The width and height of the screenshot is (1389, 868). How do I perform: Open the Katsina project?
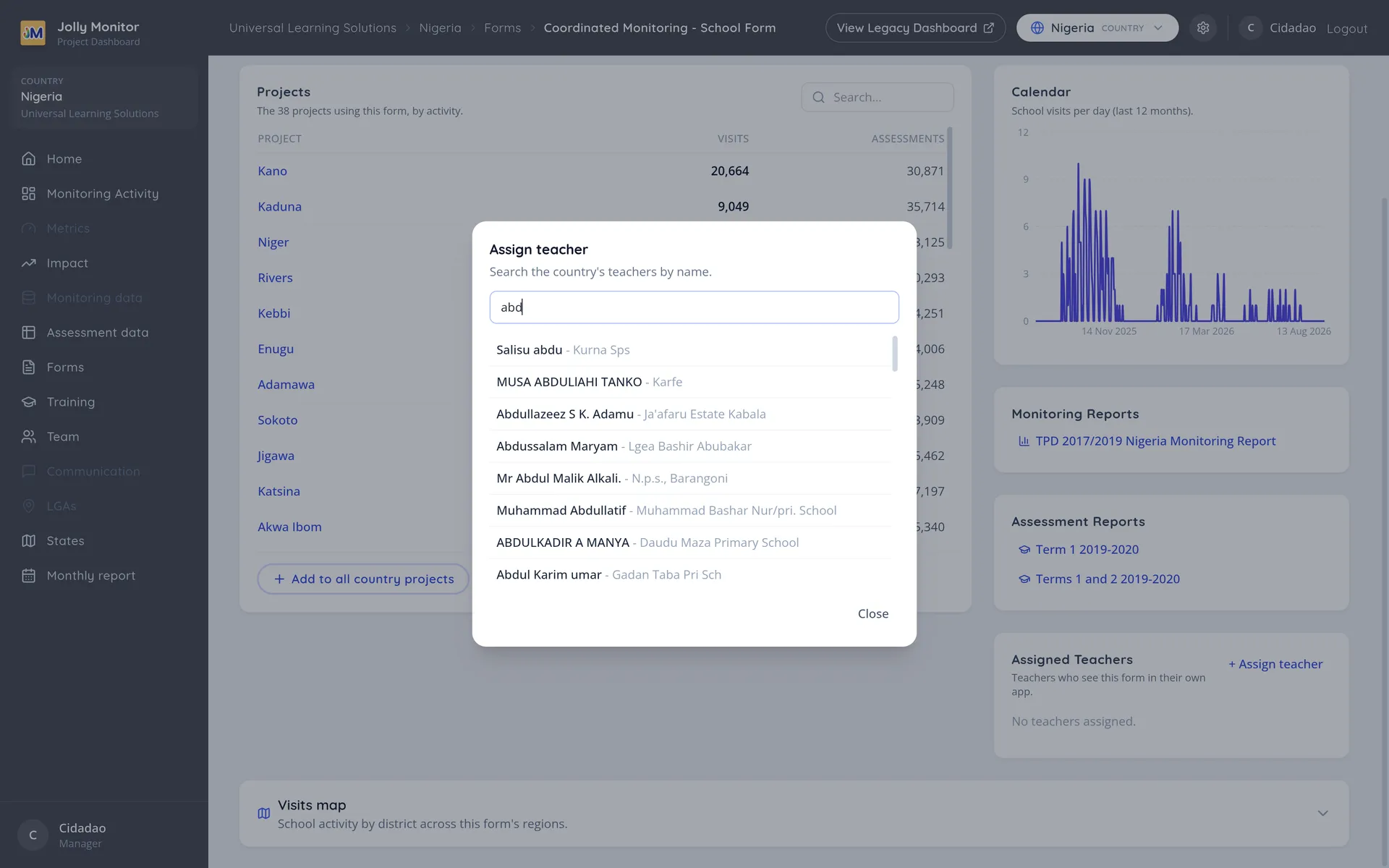coord(279,491)
